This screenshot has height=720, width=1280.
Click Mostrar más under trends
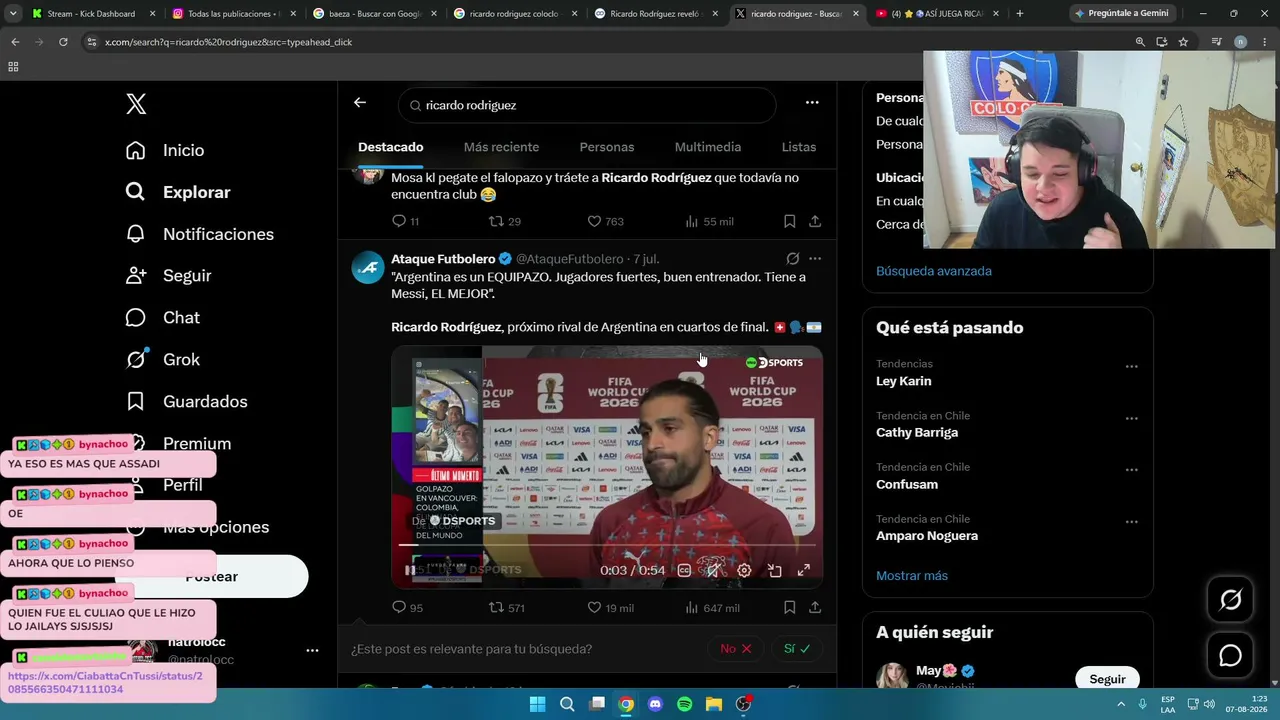[912, 576]
